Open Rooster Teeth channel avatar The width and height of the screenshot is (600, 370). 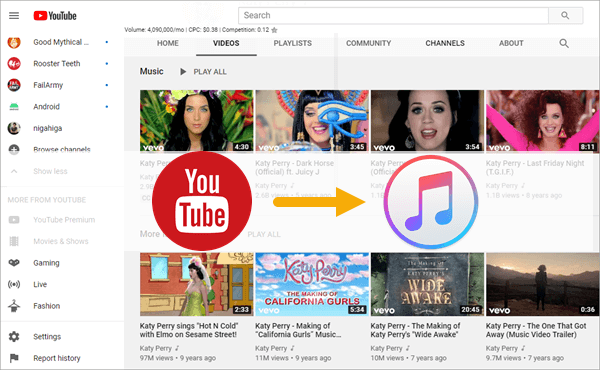point(14,64)
